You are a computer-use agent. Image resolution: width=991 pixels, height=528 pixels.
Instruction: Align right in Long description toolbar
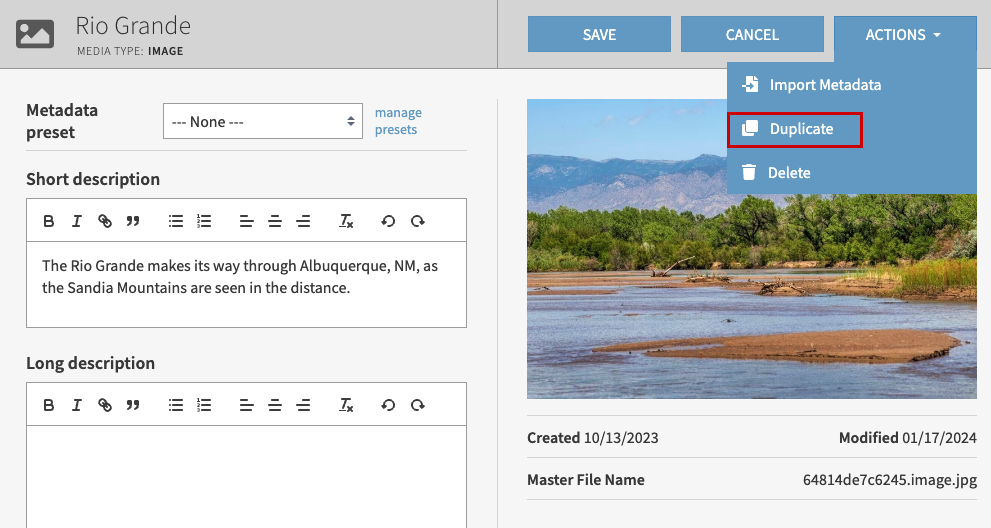[303, 405]
